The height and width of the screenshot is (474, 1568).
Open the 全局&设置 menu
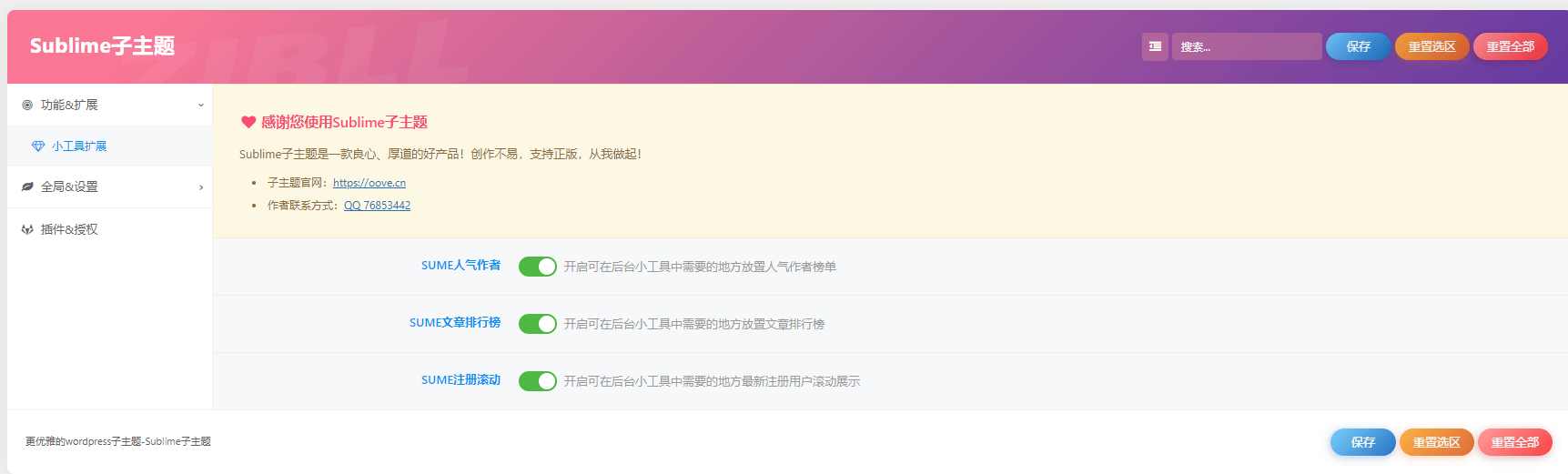(109, 187)
